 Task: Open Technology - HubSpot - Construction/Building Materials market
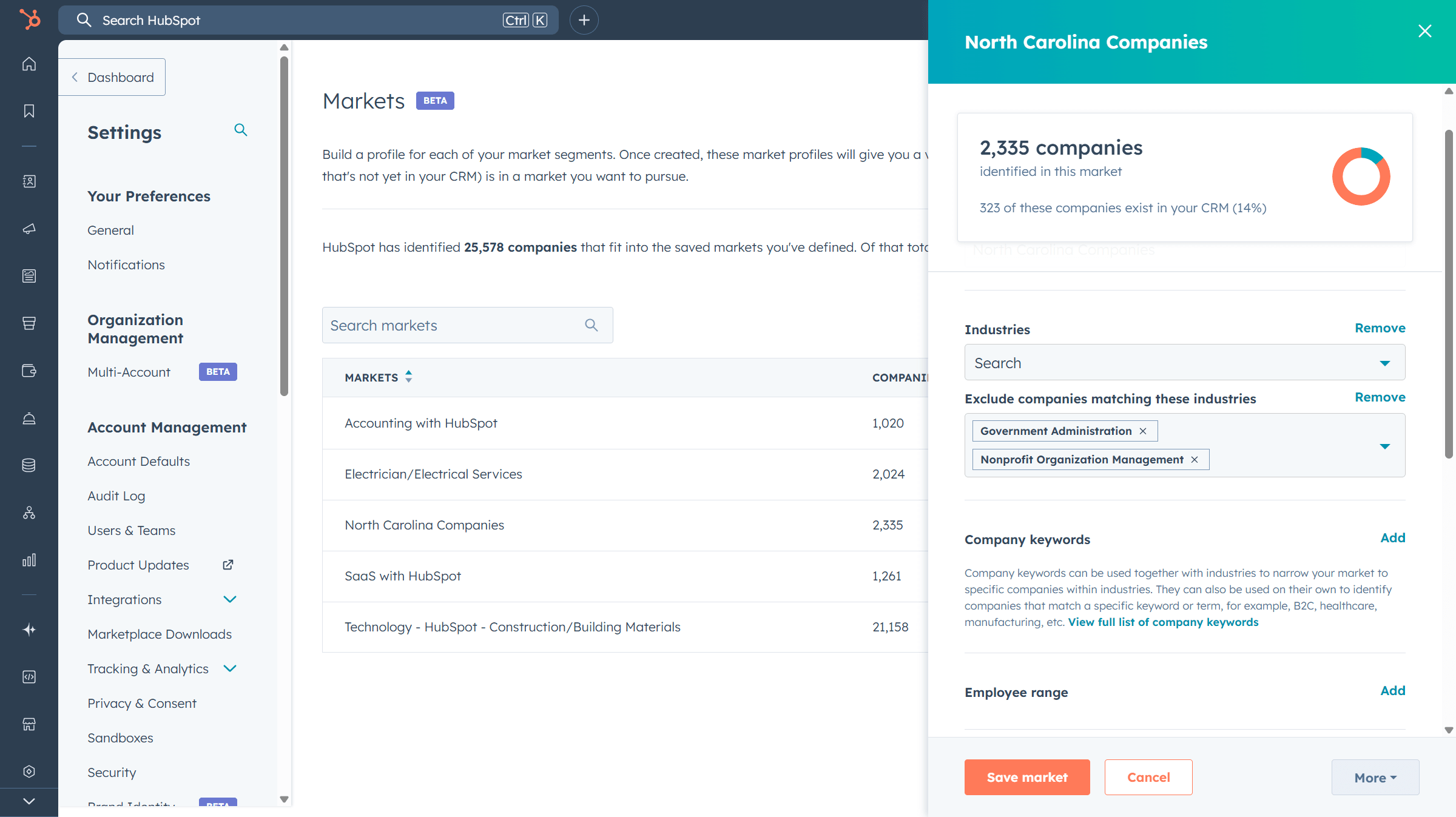(x=513, y=627)
